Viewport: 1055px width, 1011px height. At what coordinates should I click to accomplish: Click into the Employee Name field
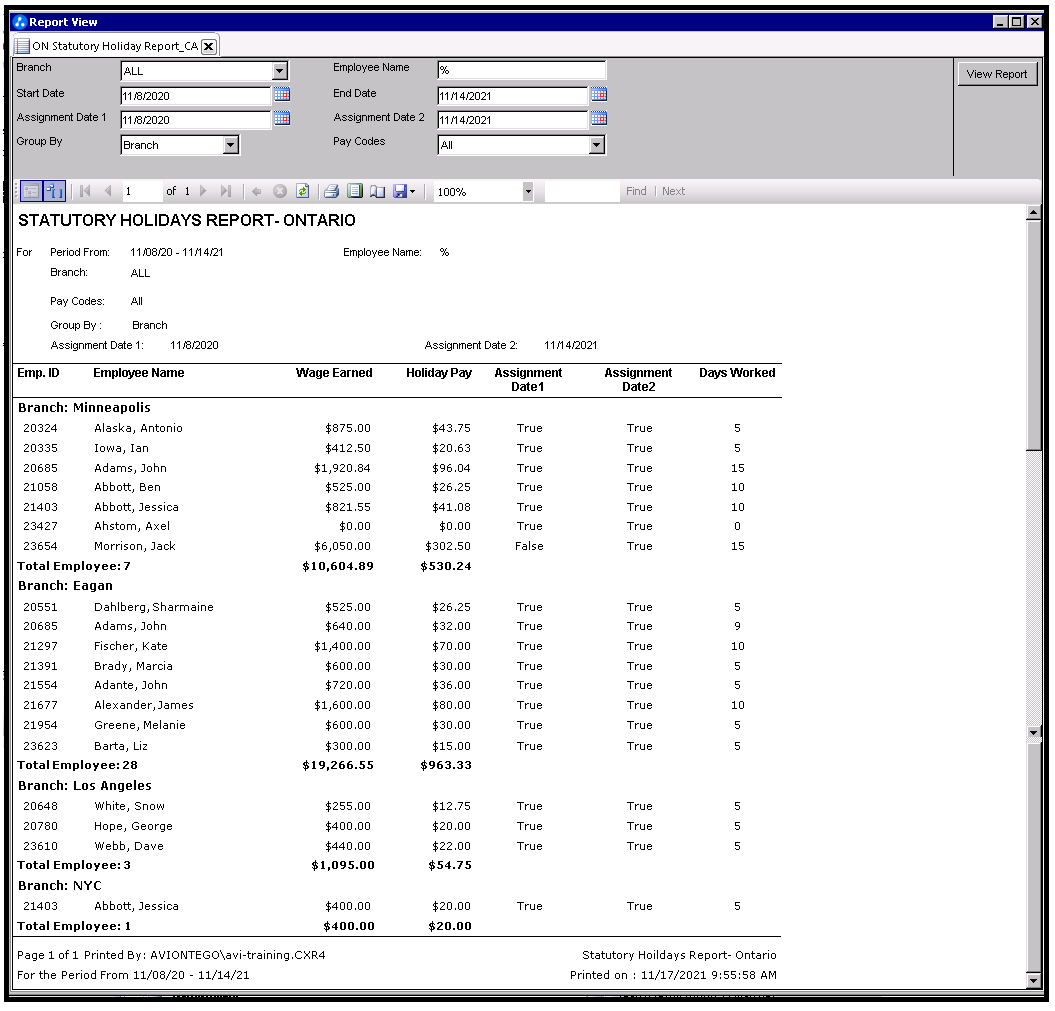pos(521,70)
